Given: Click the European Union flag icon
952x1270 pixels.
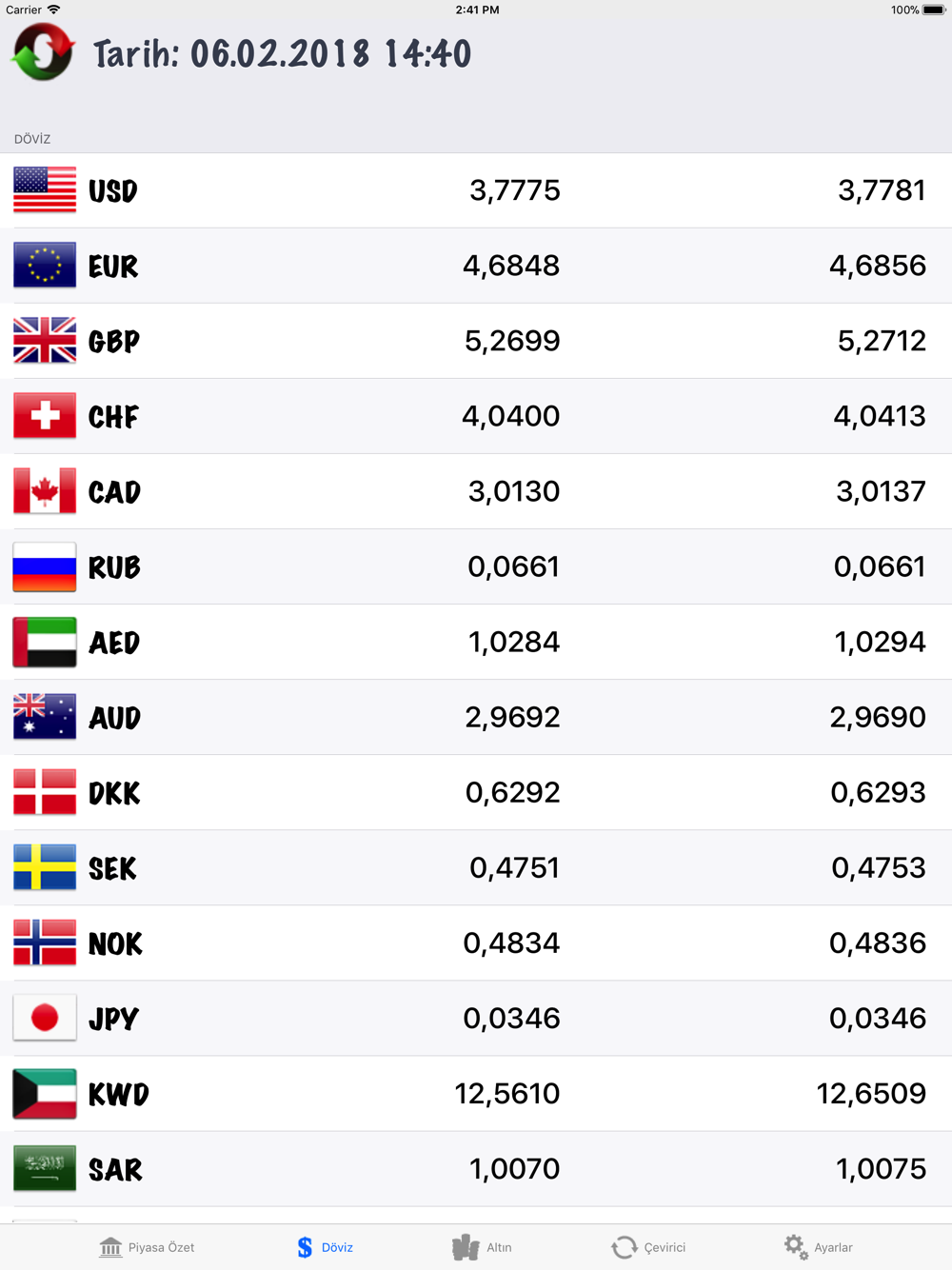Looking at the screenshot, I should [x=45, y=266].
